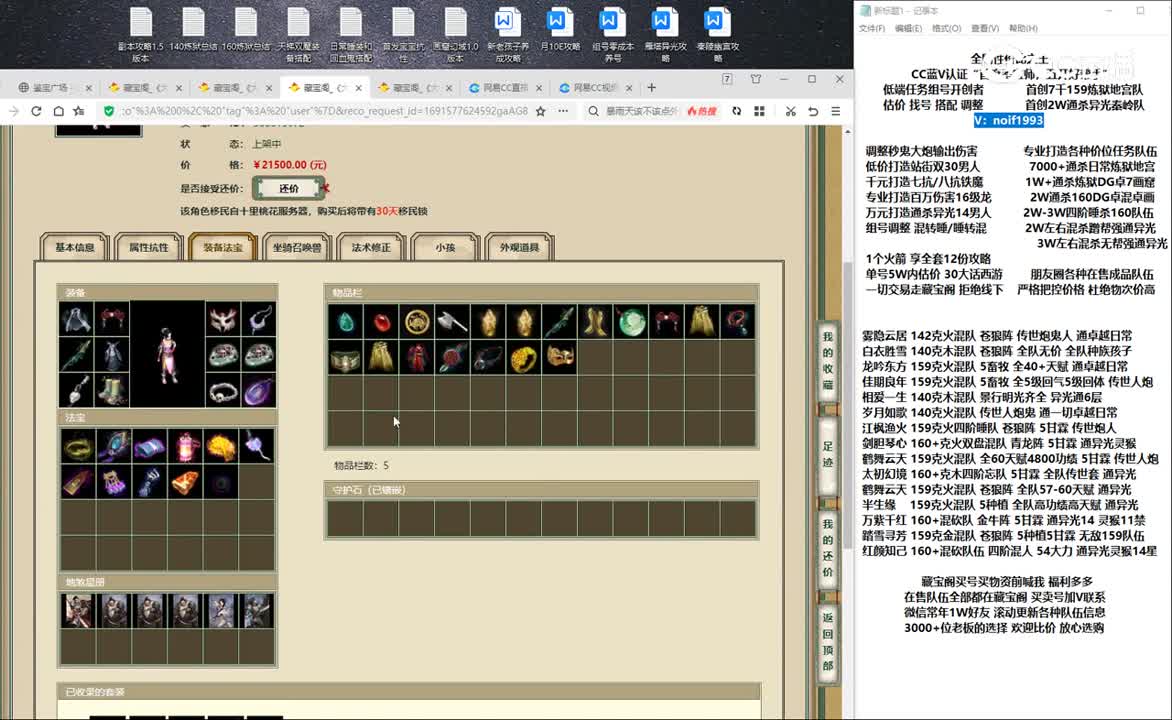Screen dimensions: 1172x720
Task: Select the pink lantern magic treasure
Action: coord(185,446)
